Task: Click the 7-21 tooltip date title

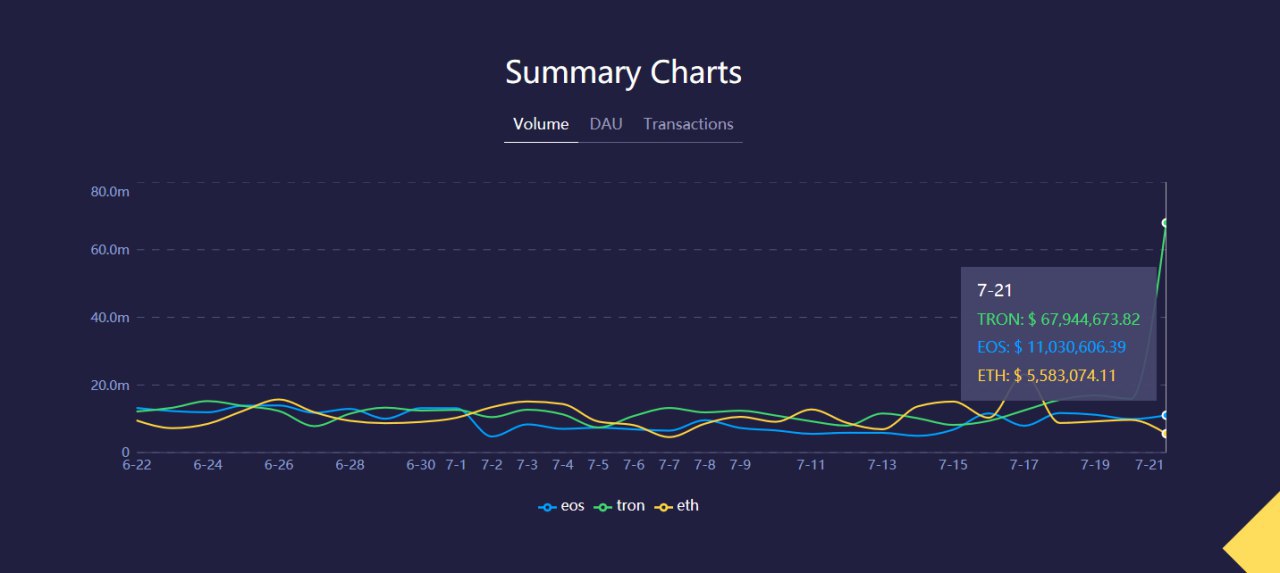Action: tap(995, 290)
